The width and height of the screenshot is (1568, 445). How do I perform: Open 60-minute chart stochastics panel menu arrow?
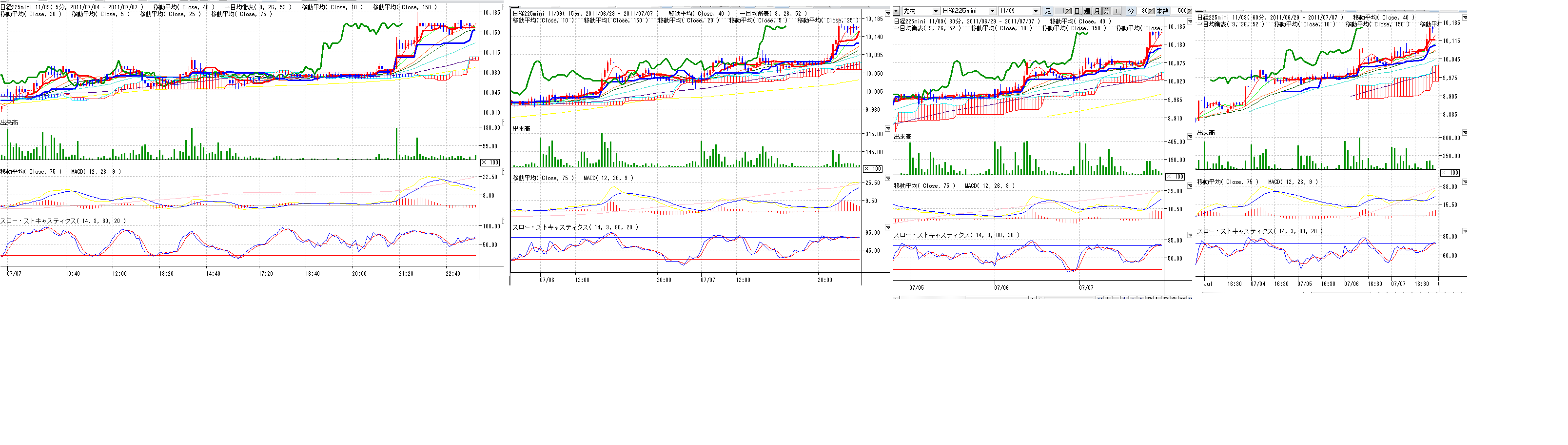[x=1465, y=231]
